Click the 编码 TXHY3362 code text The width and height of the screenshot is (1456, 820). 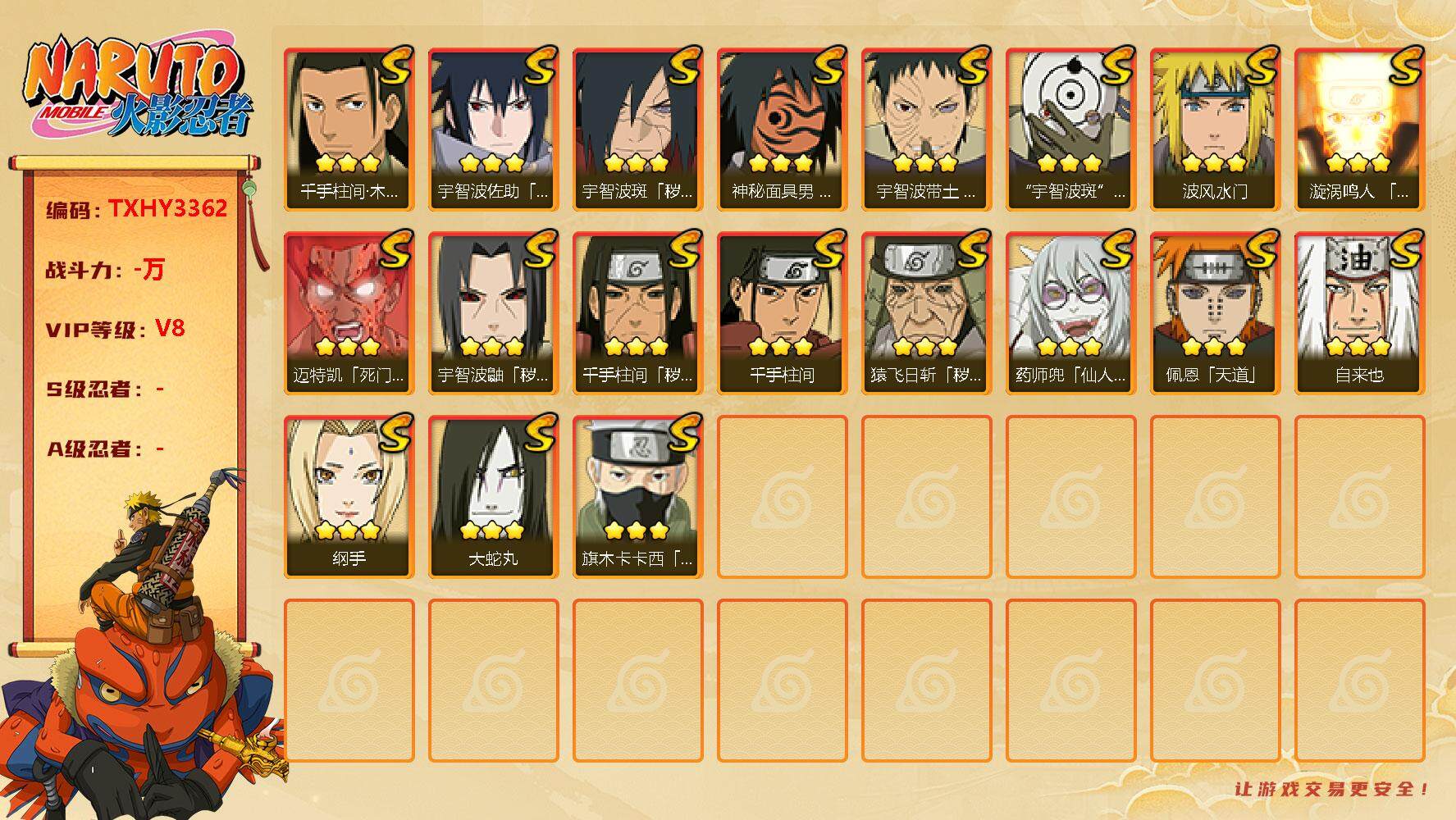(x=136, y=209)
